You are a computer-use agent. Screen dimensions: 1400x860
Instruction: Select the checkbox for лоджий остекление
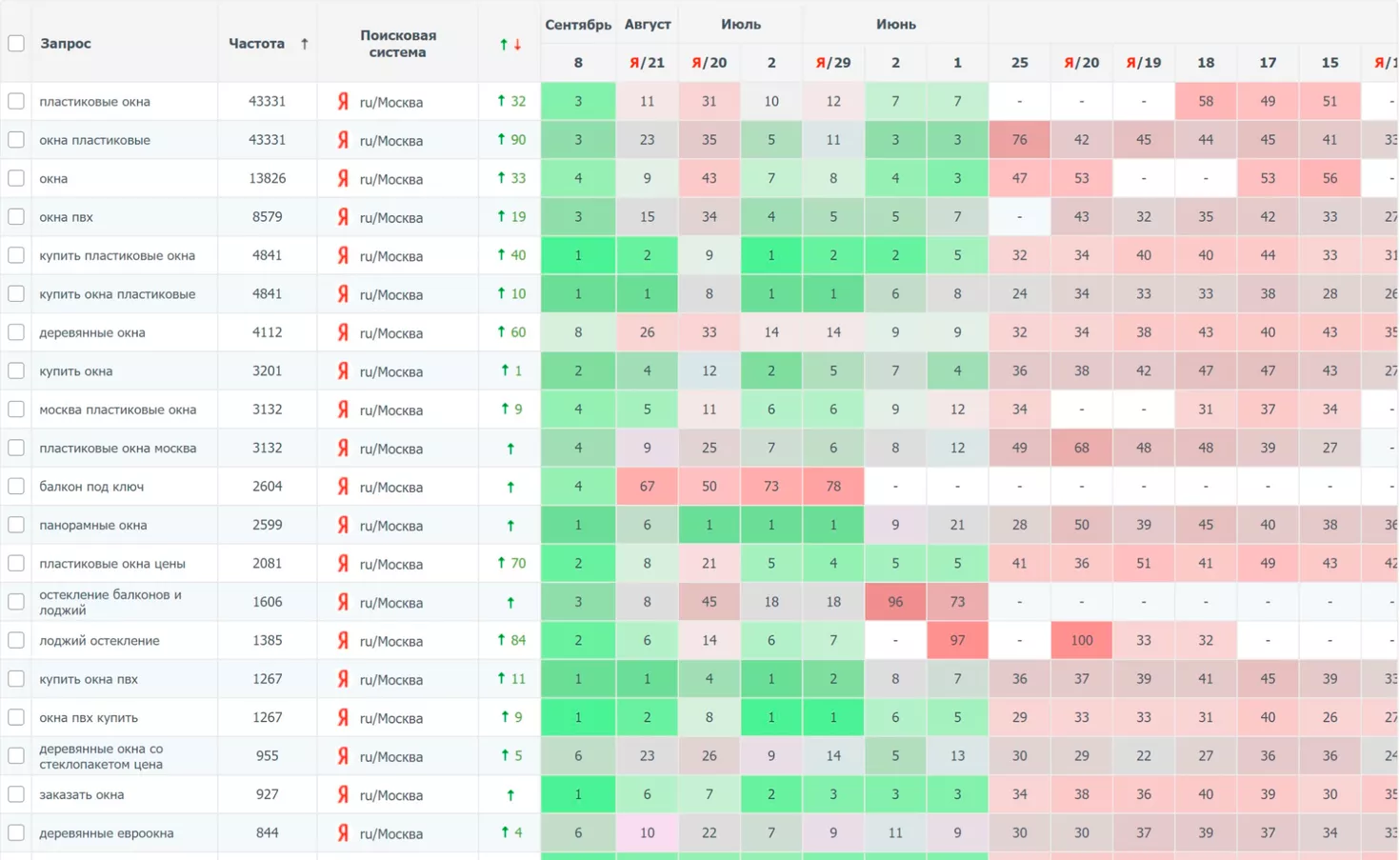click(x=16, y=641)
